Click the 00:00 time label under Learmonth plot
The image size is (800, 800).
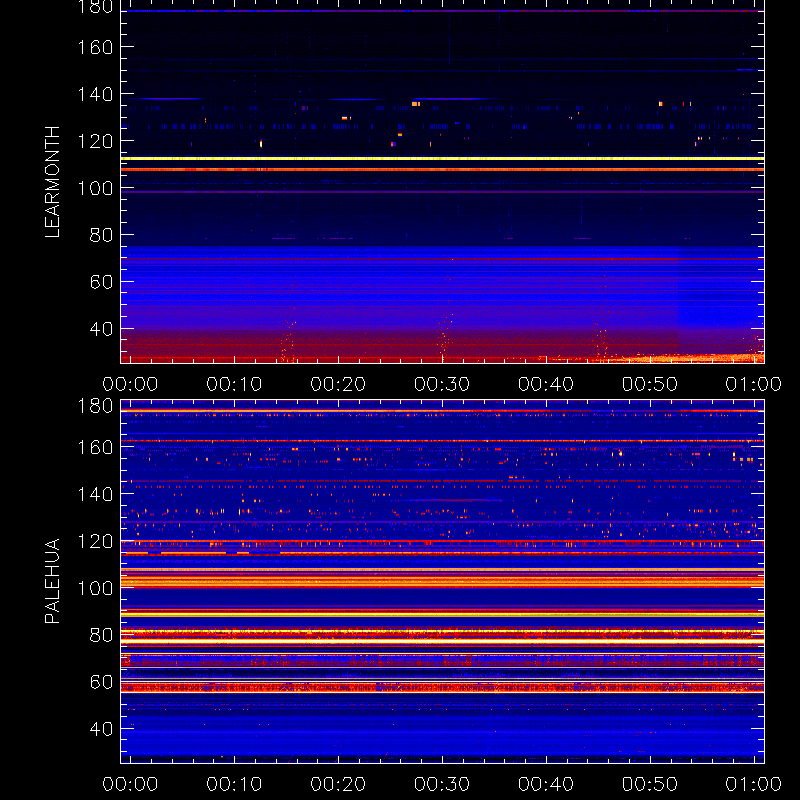(x=130, y=384)
